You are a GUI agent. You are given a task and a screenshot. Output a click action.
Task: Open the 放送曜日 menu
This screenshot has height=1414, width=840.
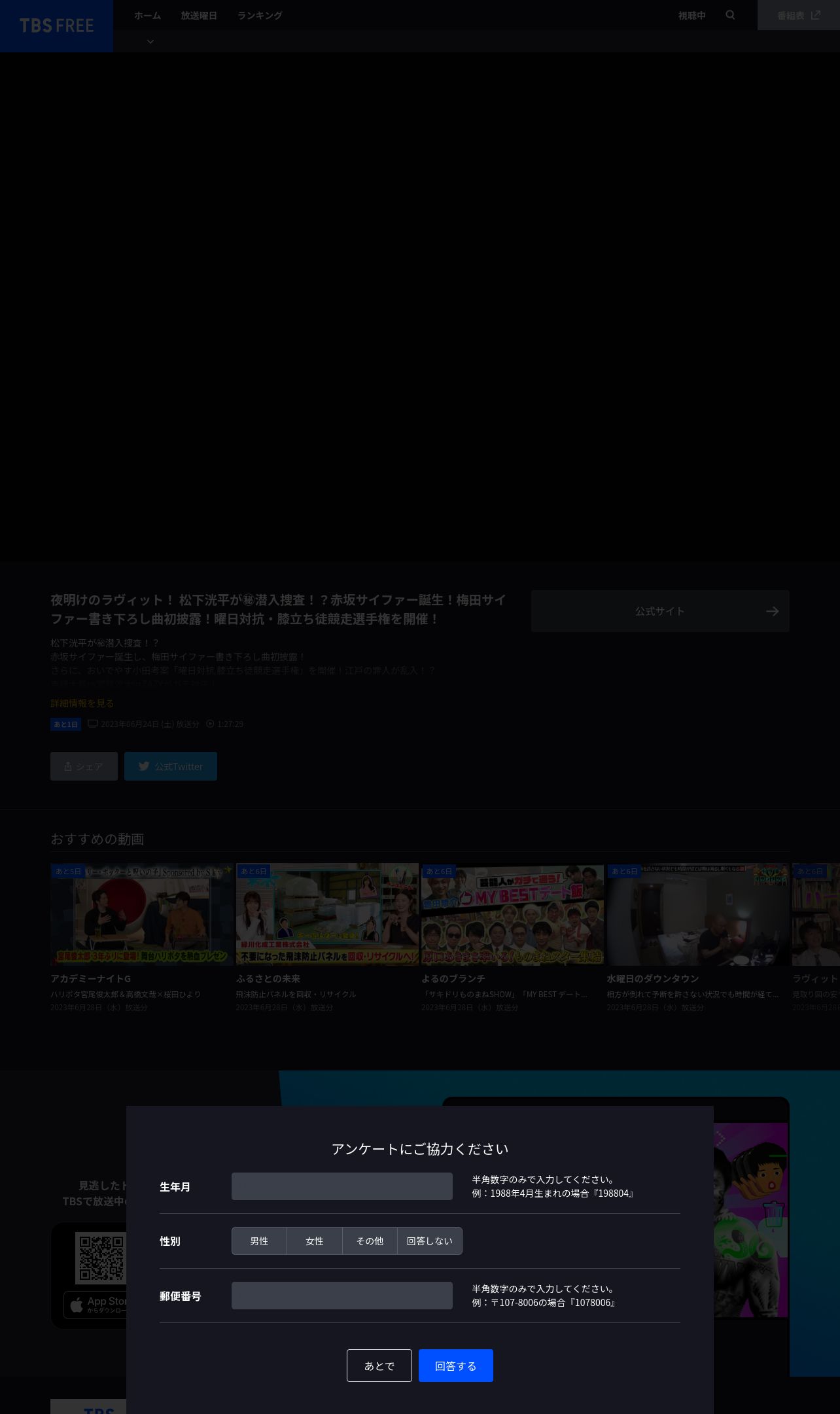tap(199, 15)
